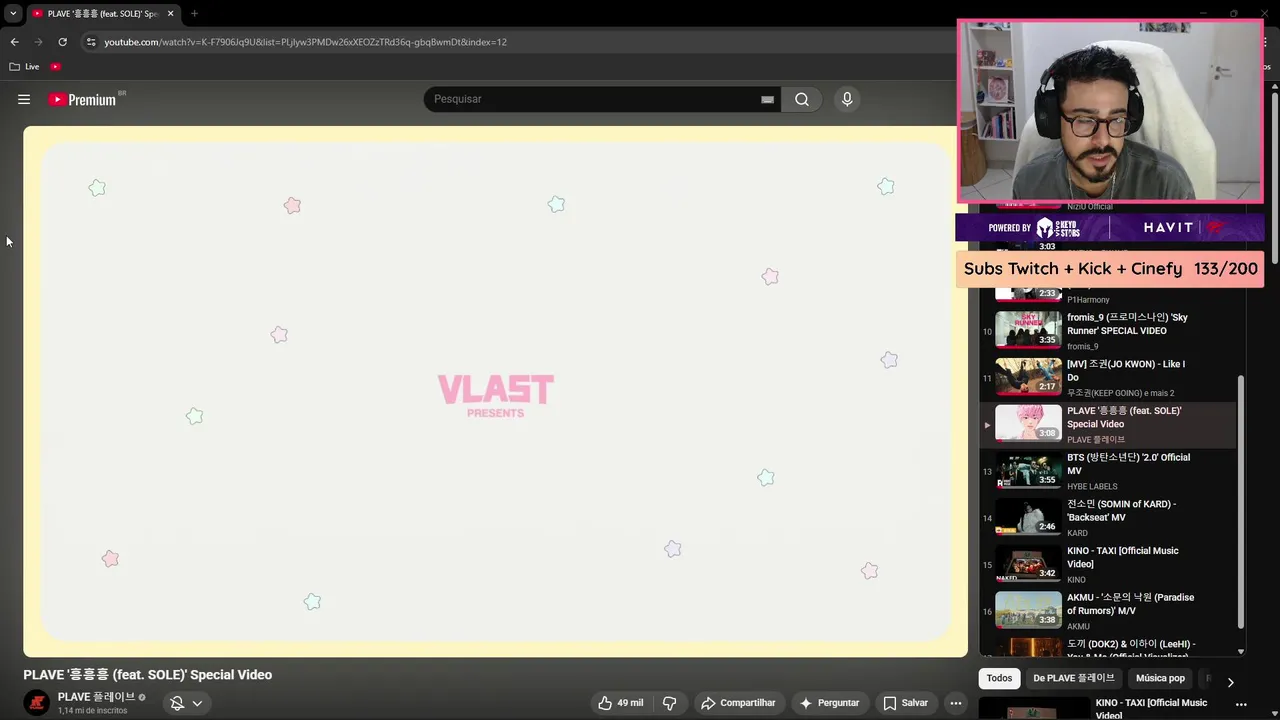Go back with browser back arrow
Screen dimensions: 1280x720
pos(14,42)
